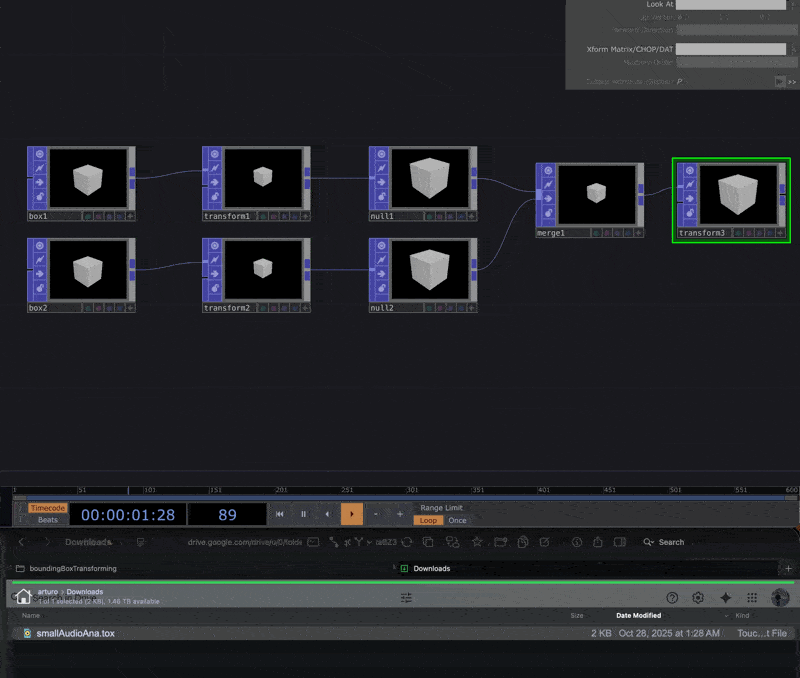This screenshot has width=800, height=678.
Task: Select Loop playback mode
Action: coord(428,520)
